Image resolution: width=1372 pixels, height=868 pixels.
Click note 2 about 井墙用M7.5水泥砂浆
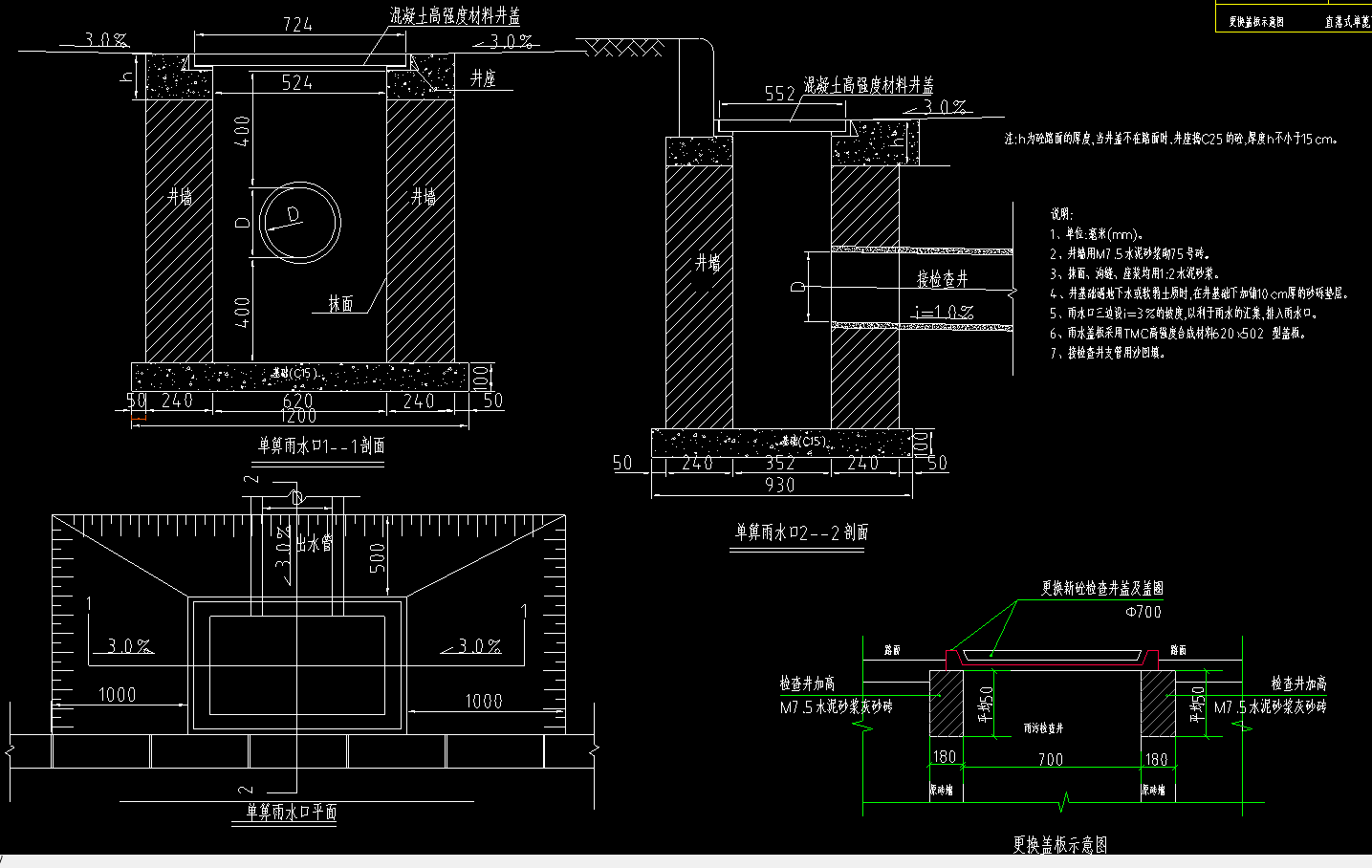pyautogui.click(x=1130, y=254)
